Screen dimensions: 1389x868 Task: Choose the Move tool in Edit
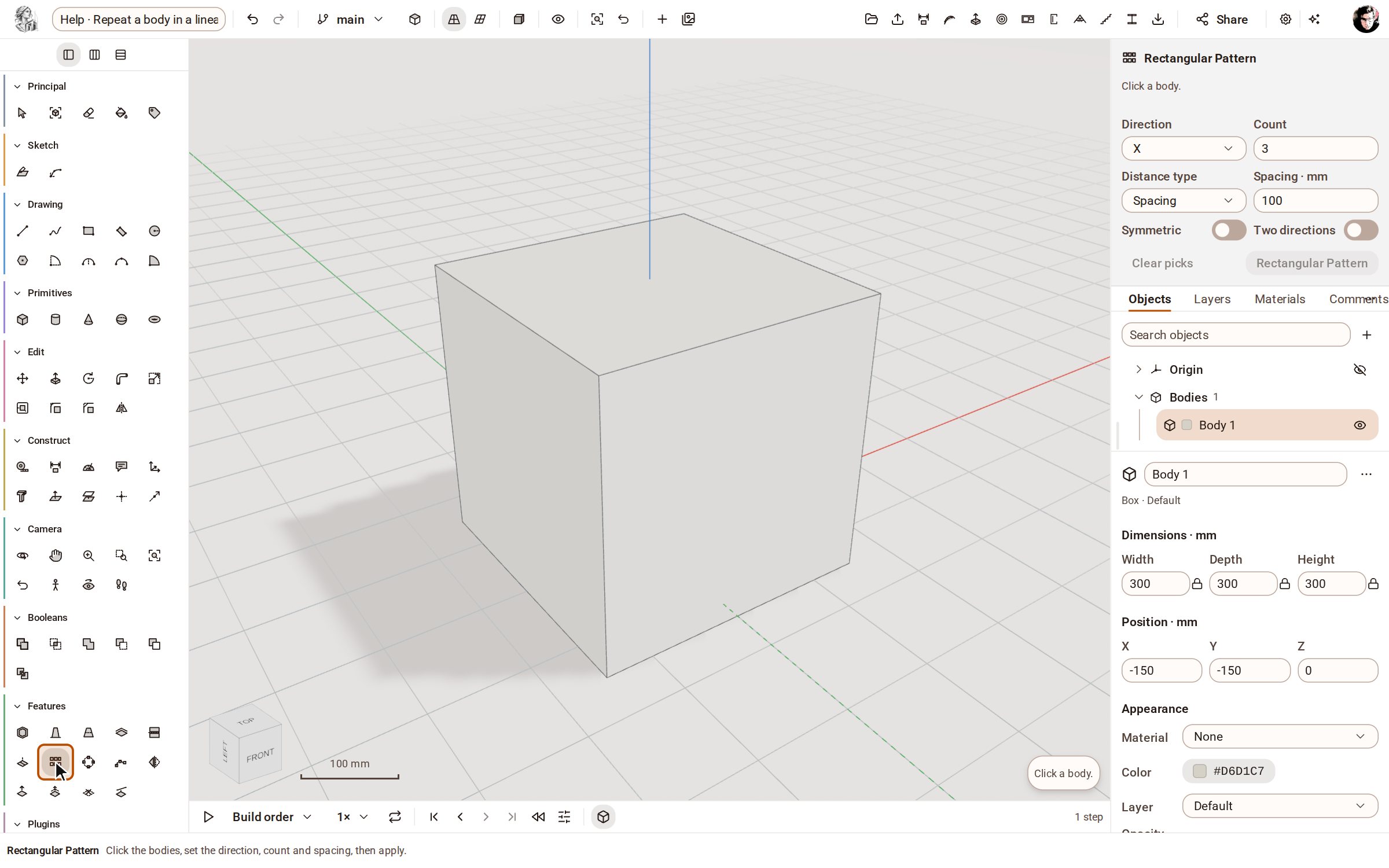23,378
